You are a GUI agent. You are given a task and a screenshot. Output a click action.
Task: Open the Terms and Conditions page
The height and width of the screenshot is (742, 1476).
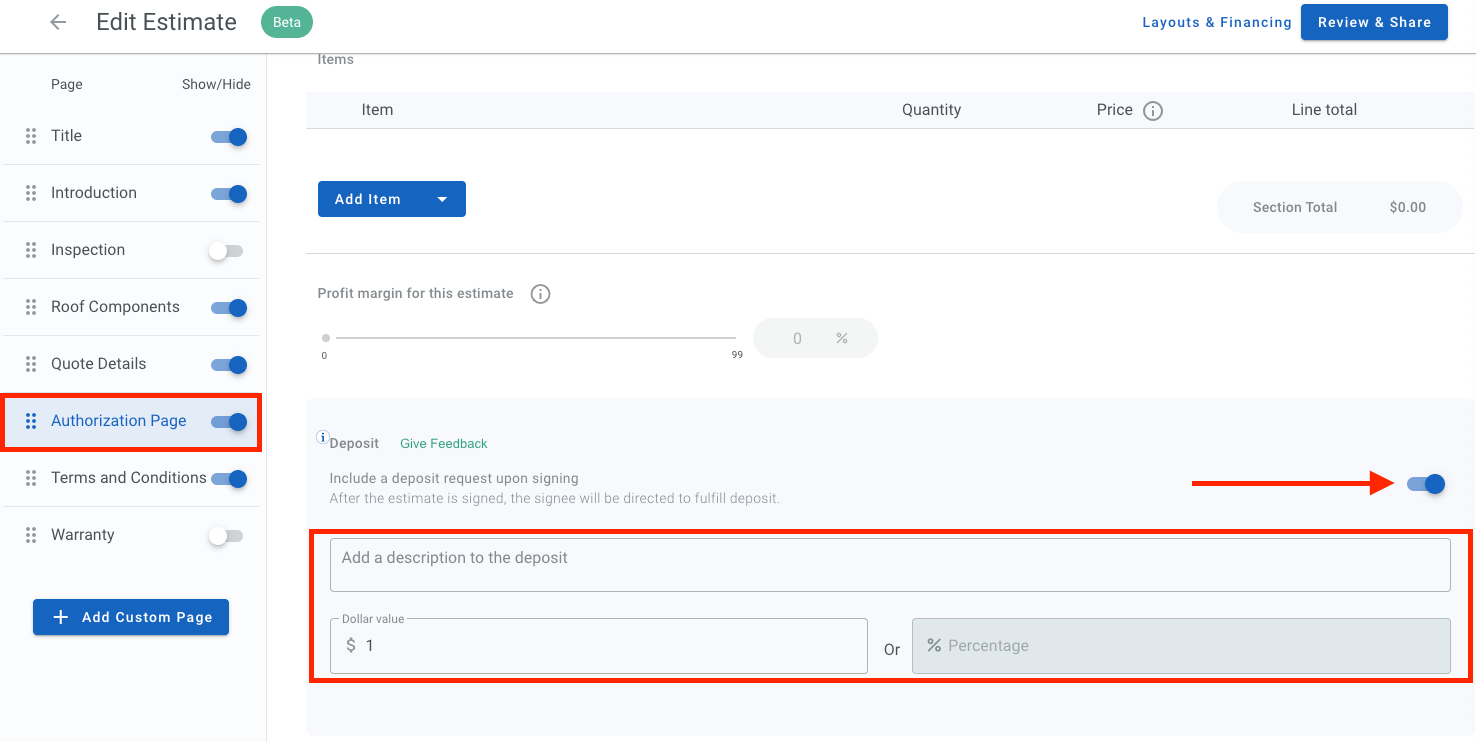pyautogui.click(x=128, y=478)
